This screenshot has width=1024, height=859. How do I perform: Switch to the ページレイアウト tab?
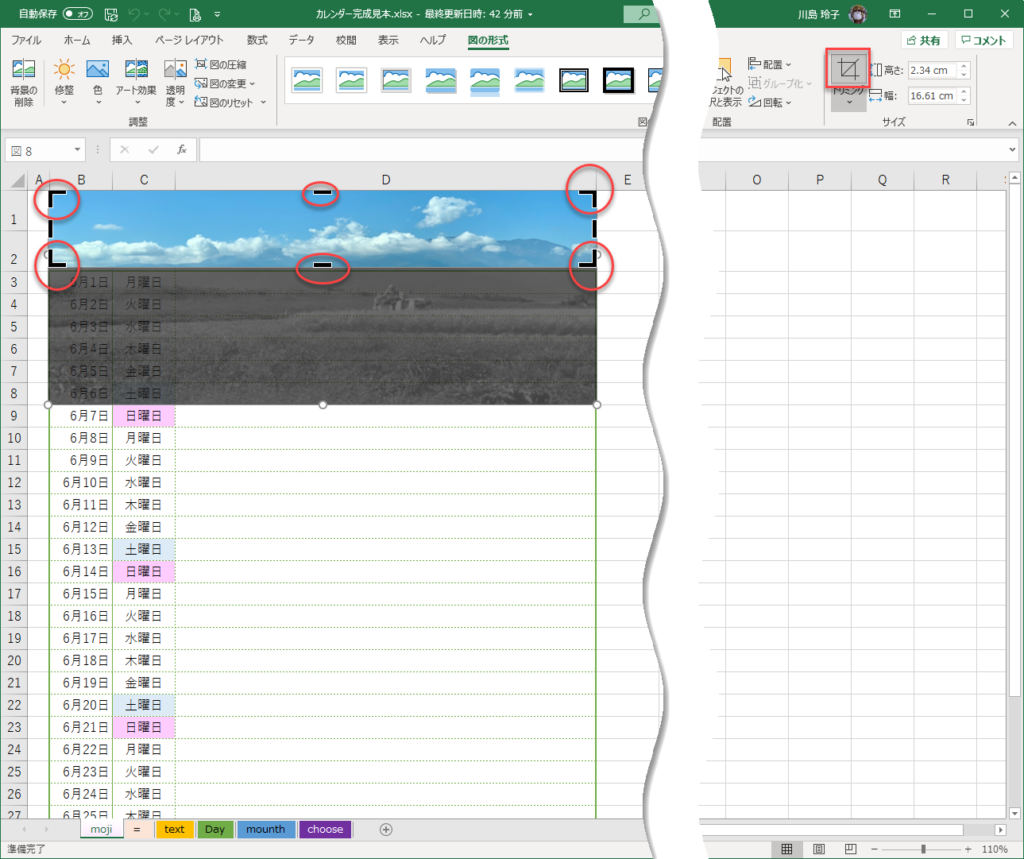189,40
